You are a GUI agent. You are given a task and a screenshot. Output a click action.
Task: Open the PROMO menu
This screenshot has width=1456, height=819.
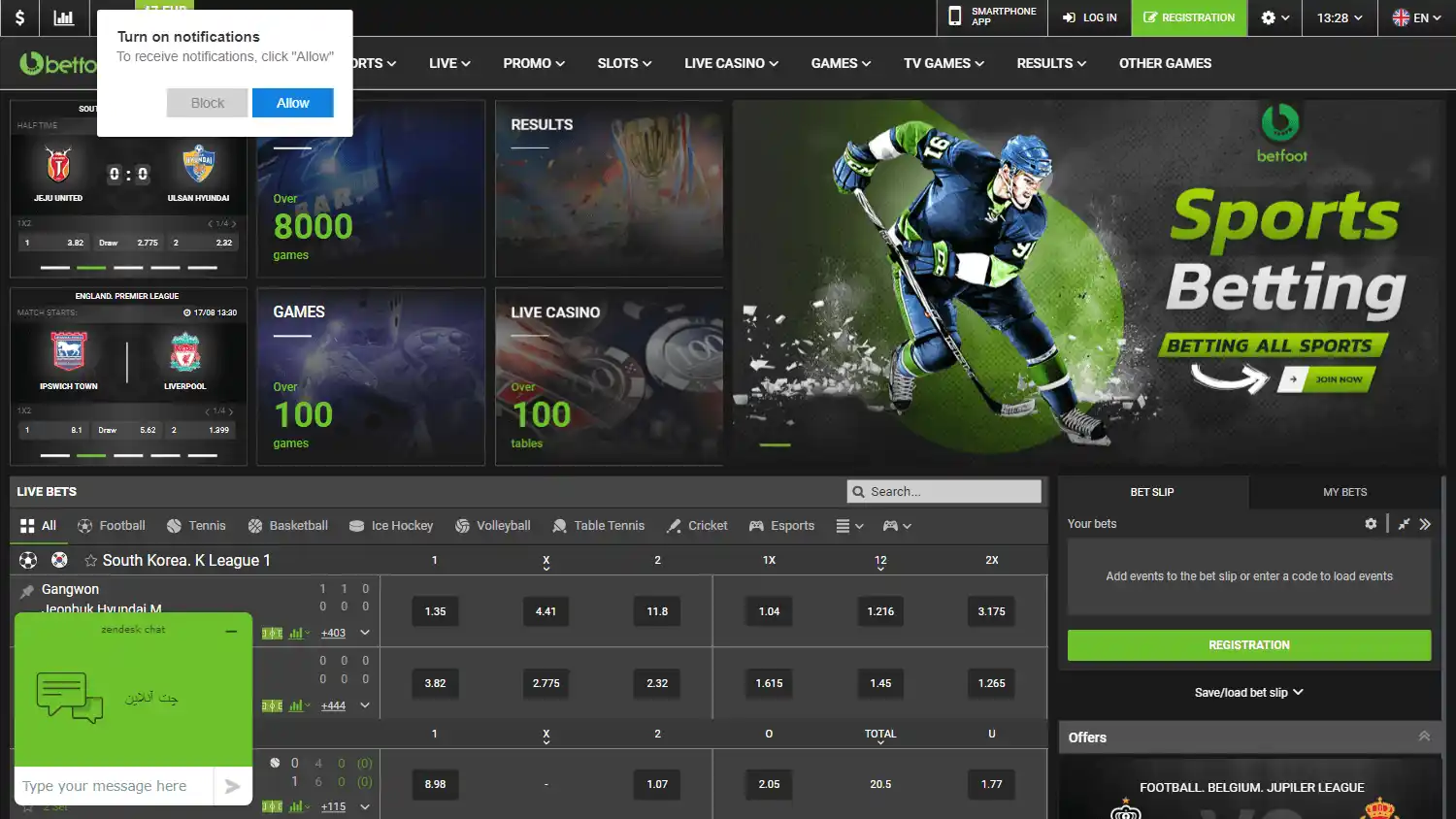(534, 63)
